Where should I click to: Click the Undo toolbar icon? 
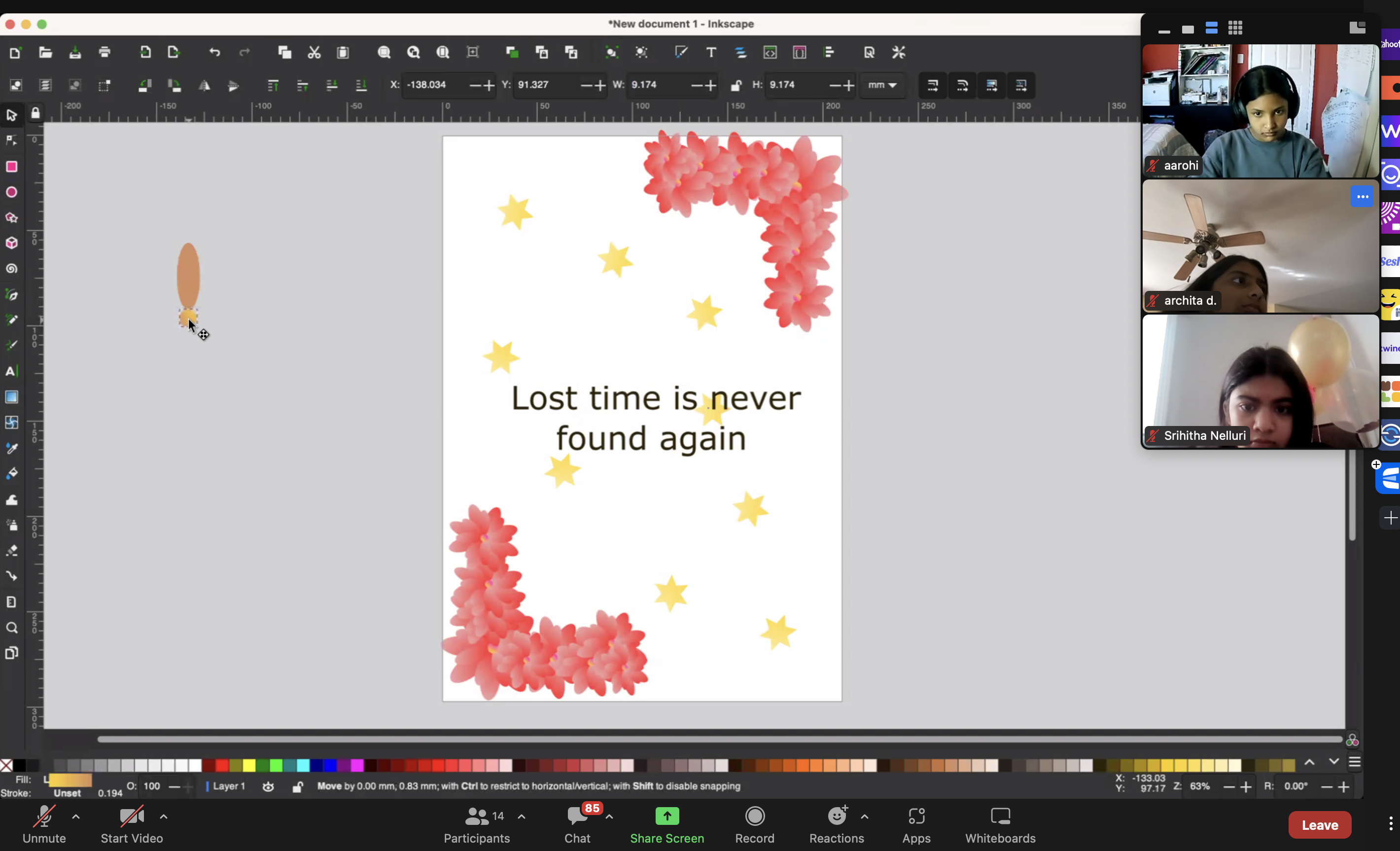pos(214,52)
